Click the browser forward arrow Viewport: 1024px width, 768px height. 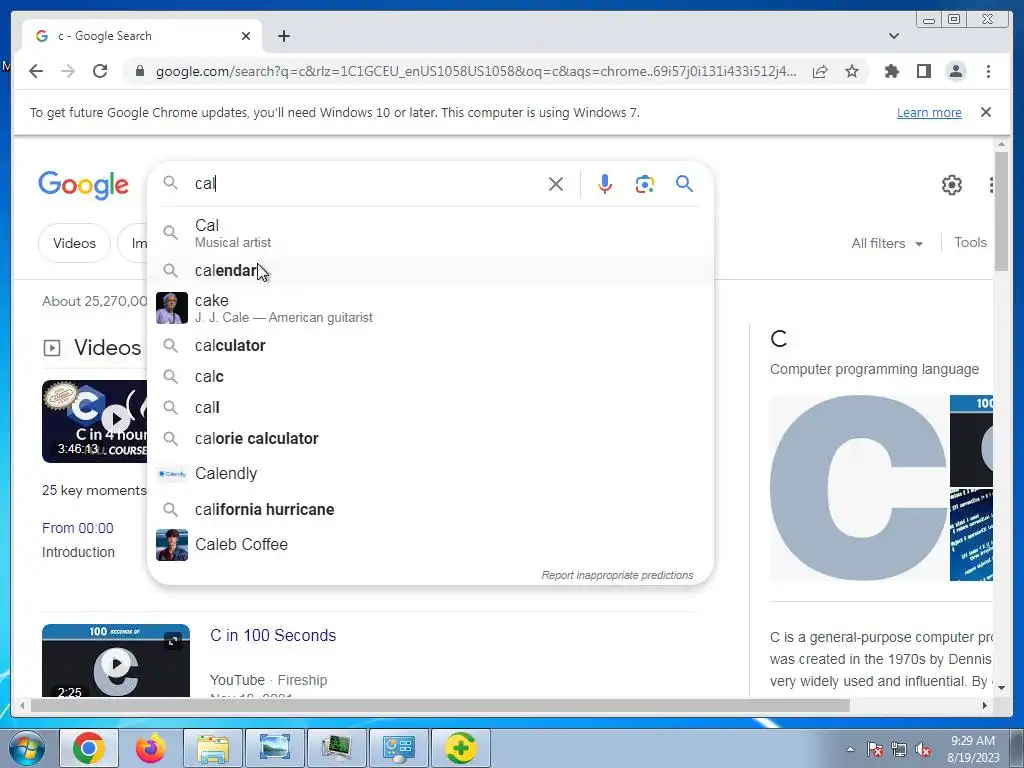[68, 71]
